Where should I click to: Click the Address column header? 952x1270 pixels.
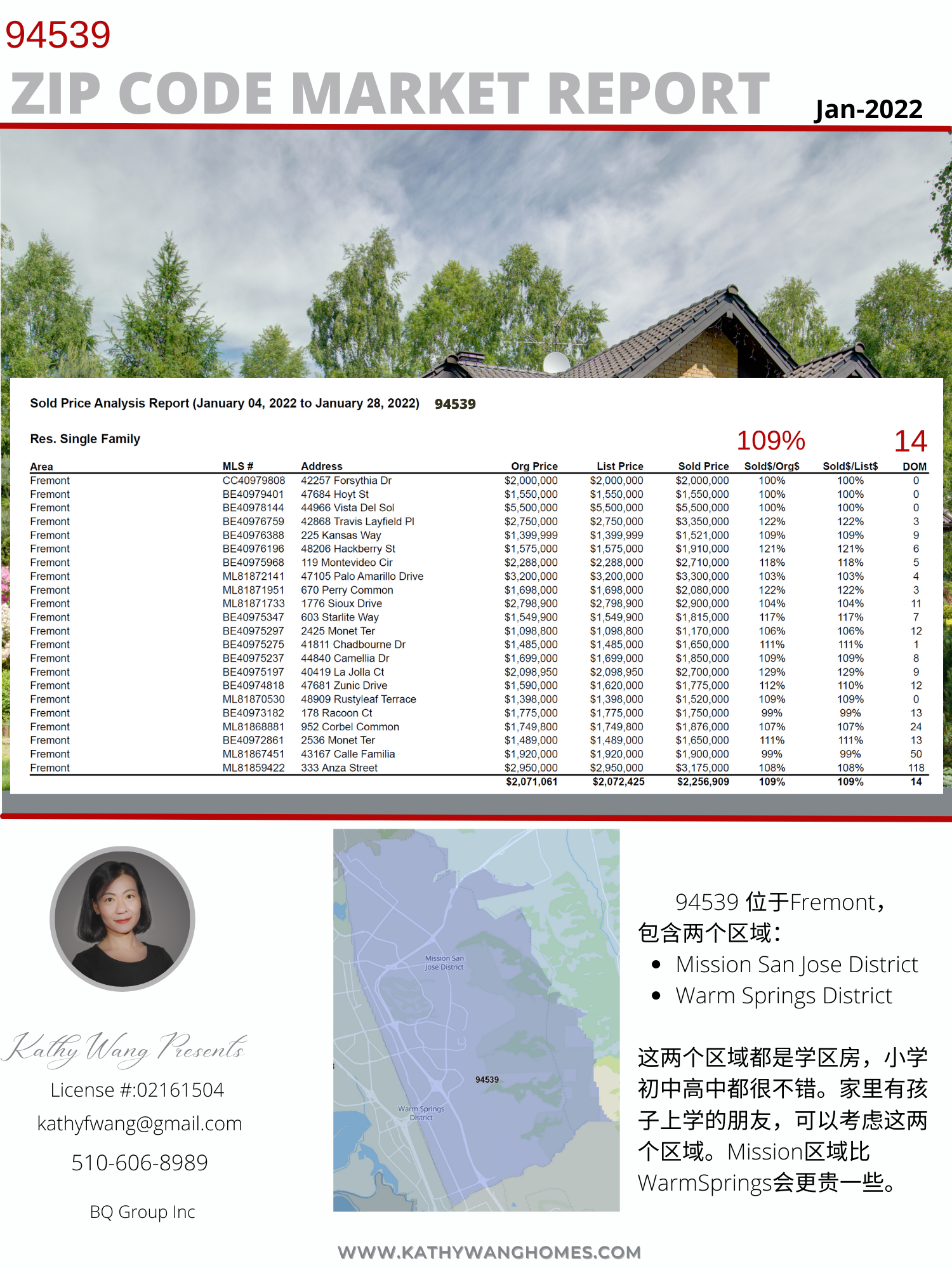coord(321,466)
